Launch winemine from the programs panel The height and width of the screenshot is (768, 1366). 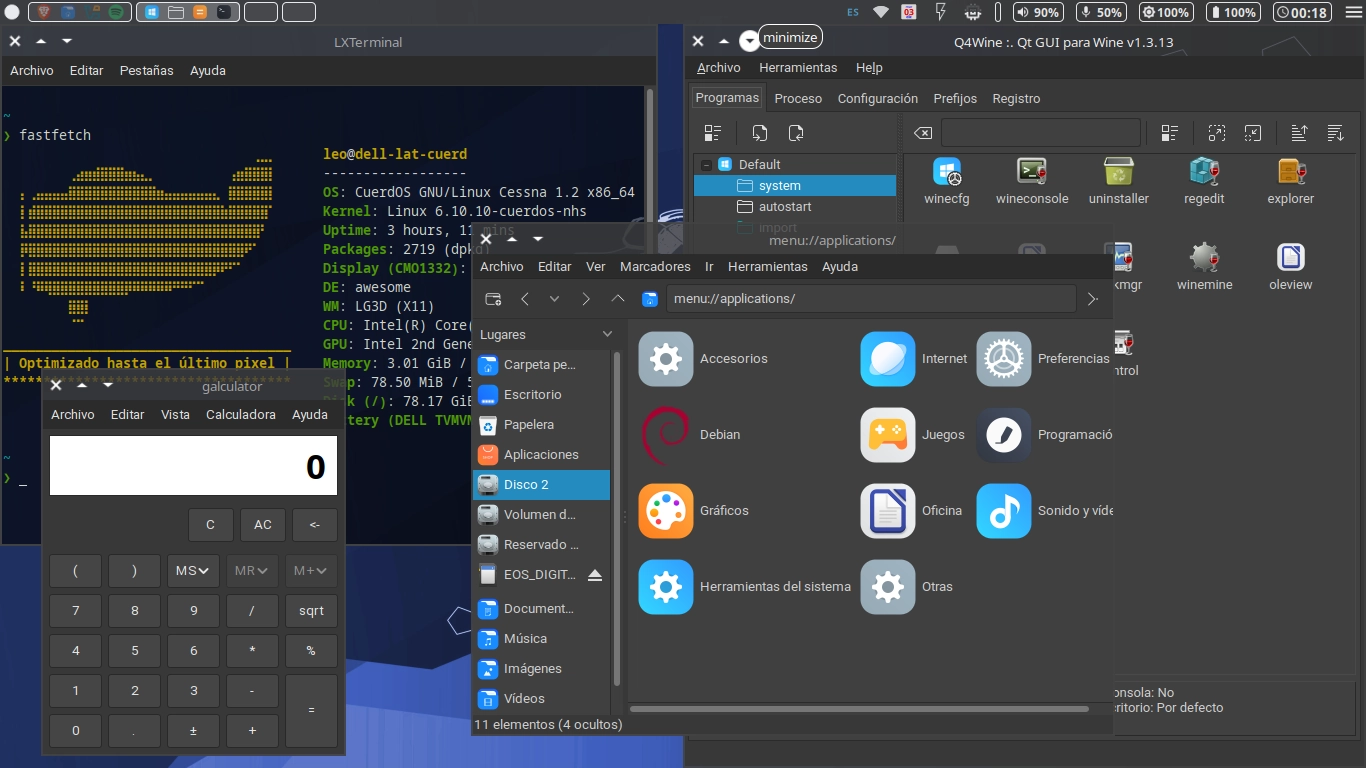1204,262
